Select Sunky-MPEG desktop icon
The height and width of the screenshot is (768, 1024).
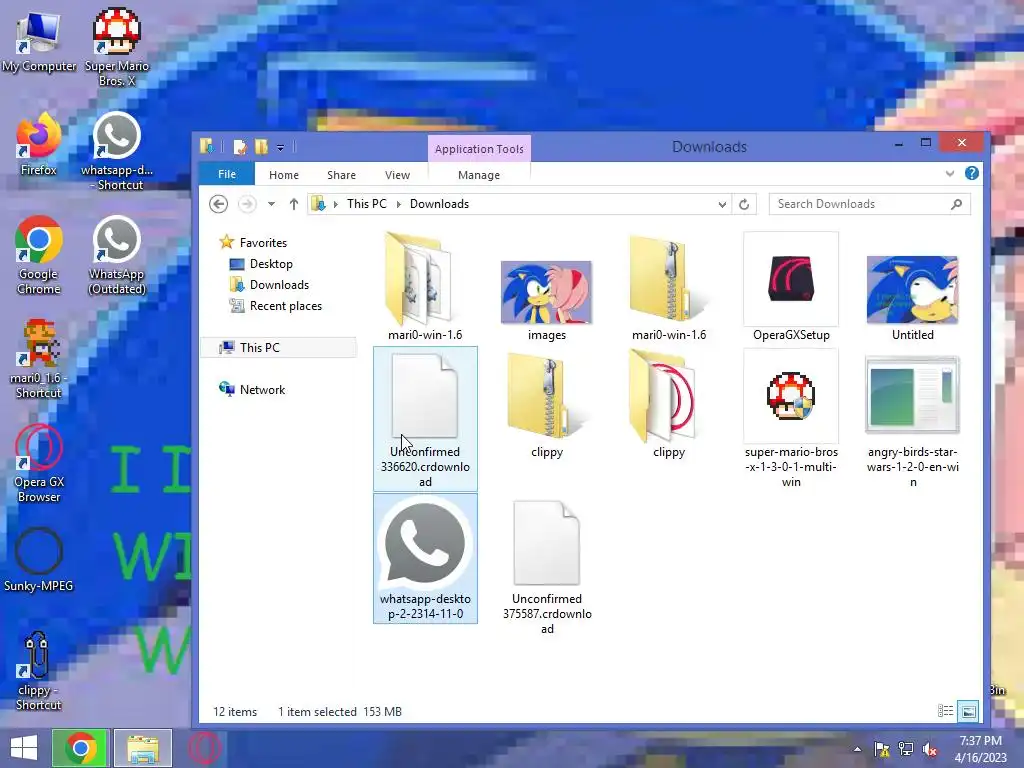(39, 560)
